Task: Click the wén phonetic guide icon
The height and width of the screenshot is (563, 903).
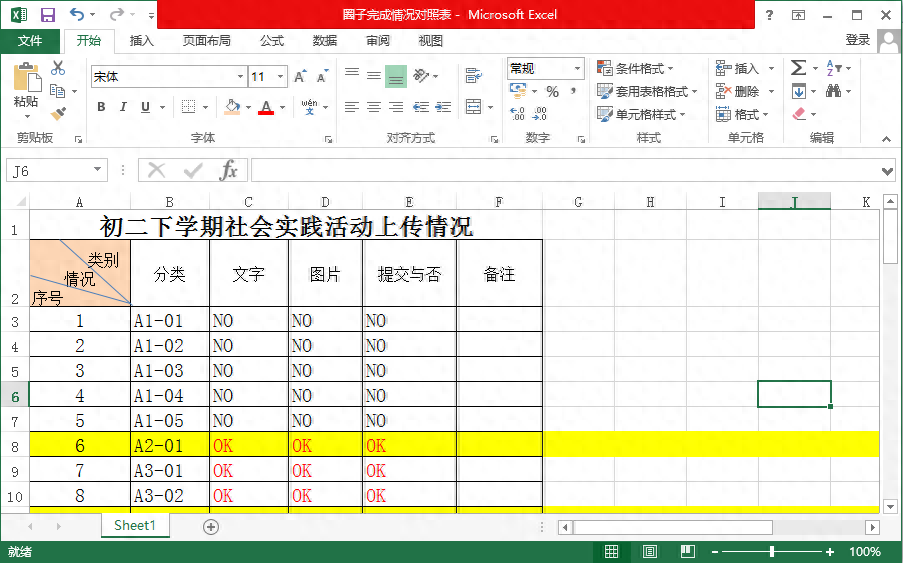Action: tap(309, 106)
